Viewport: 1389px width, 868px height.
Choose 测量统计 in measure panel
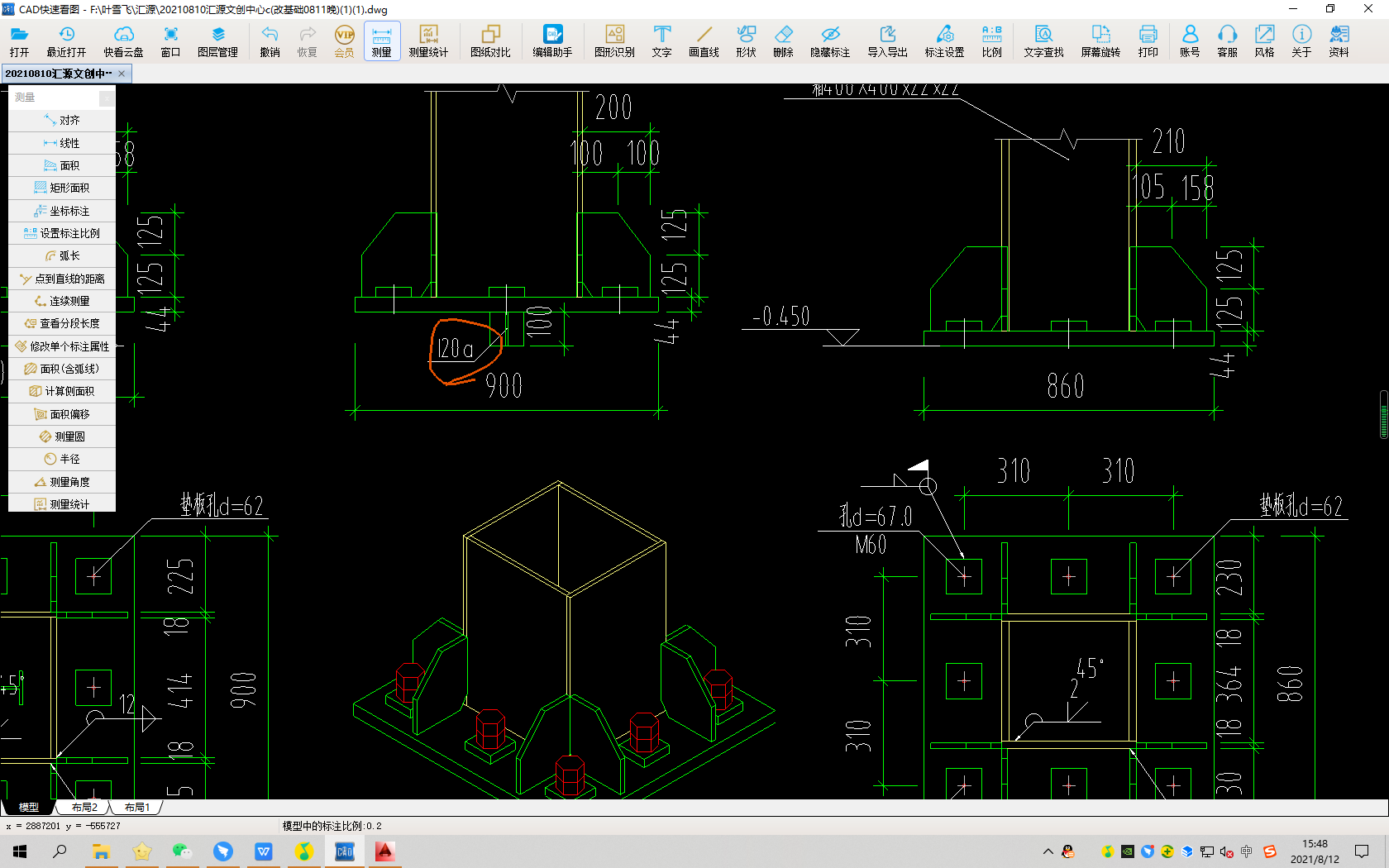click(x=62, y=503)
